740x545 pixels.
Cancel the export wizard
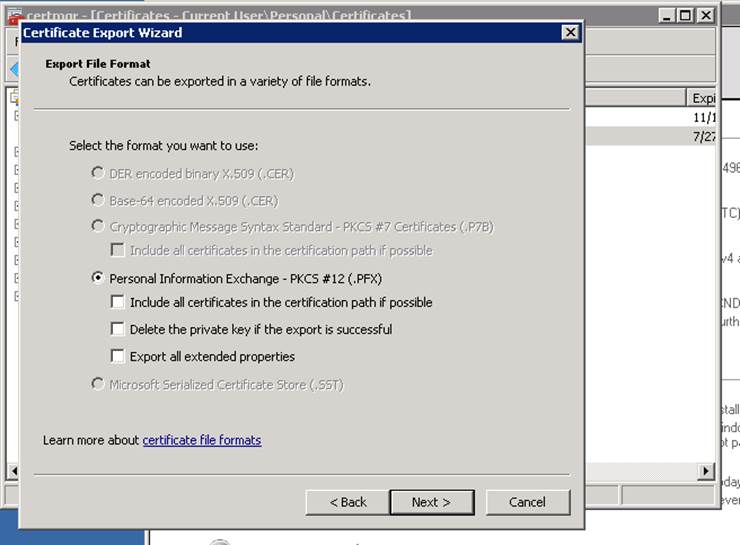(527, 502)
